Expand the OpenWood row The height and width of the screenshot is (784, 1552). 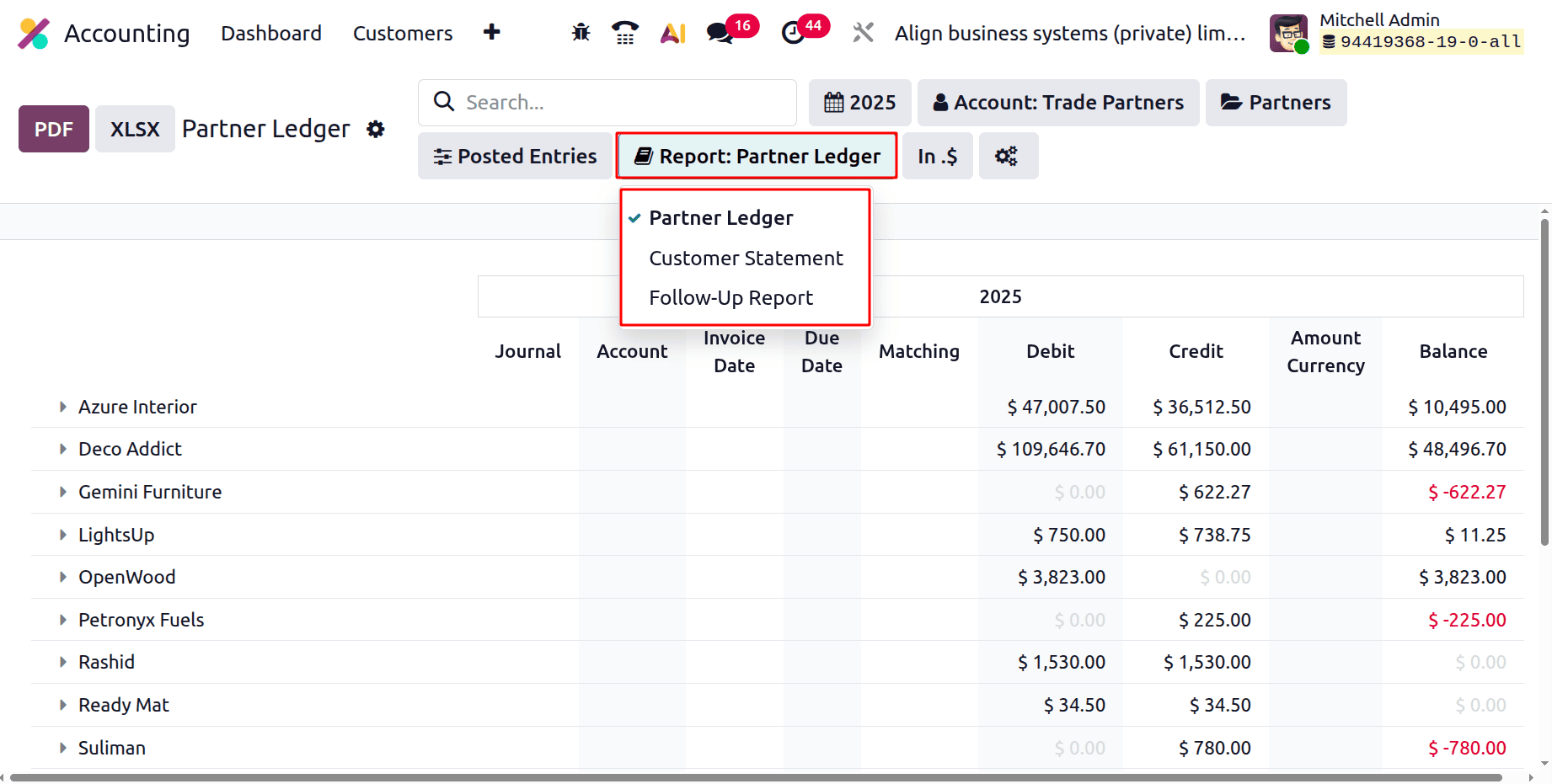[62, 577]
